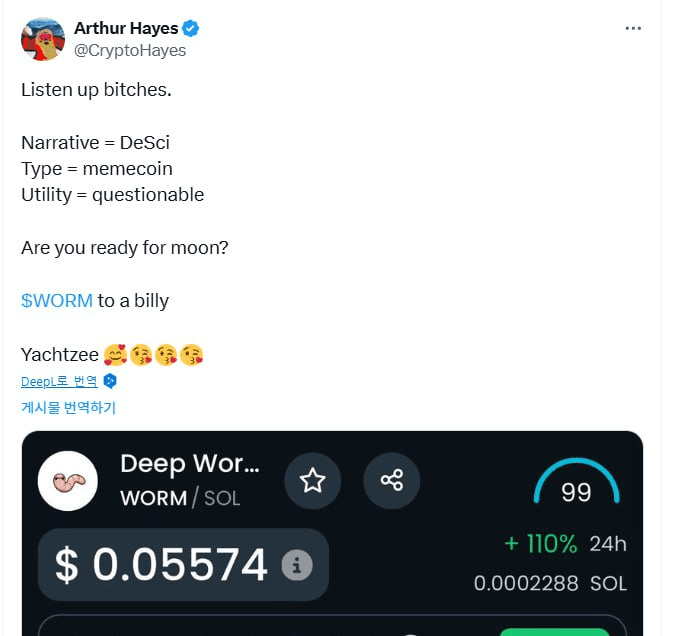Click the price info icon
The width and height of the screenshot is (675, 636).
coord(296,565)
